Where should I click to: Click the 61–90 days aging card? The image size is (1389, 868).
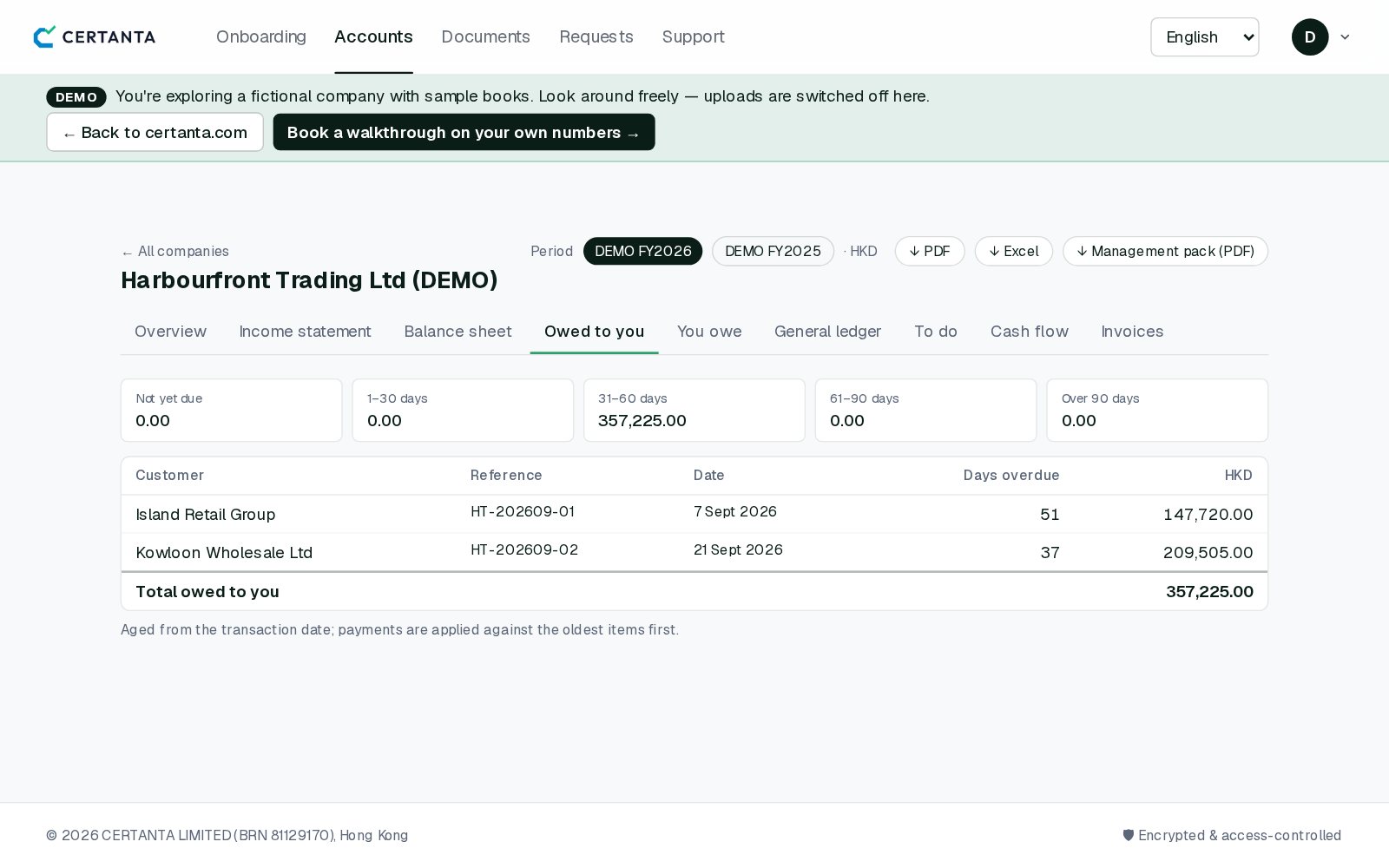click(926, 411)
